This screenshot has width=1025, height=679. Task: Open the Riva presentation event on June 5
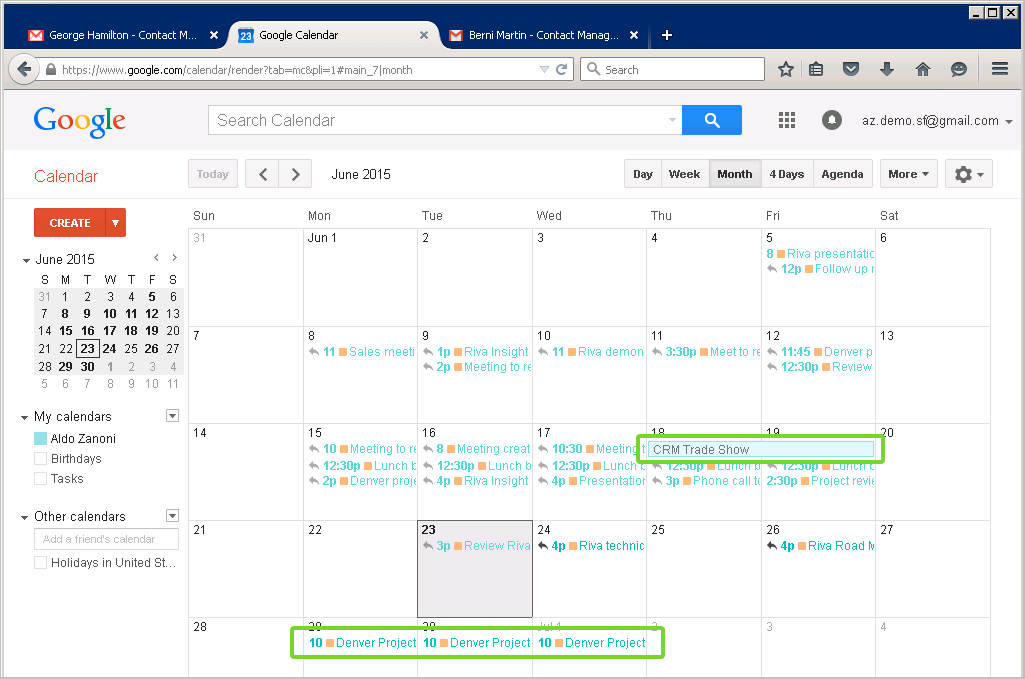tap(820, 254)
